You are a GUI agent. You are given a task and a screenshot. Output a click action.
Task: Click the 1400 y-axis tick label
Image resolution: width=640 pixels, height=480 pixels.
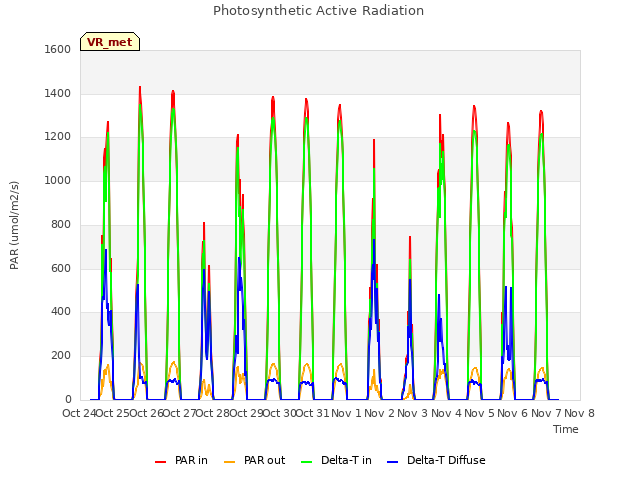tap(58, 93)
